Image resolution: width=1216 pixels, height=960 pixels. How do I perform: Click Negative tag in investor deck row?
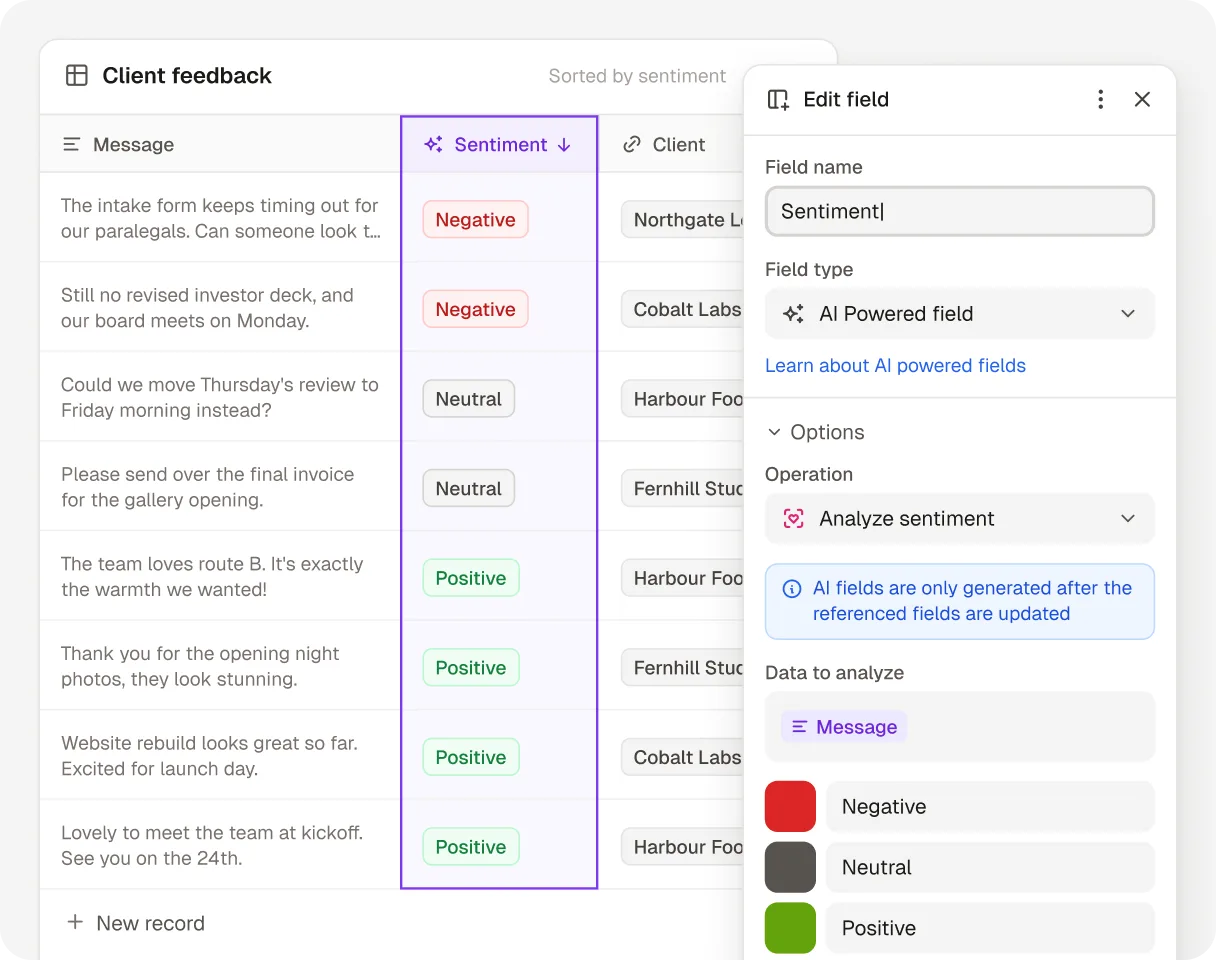tap(475, 309)
